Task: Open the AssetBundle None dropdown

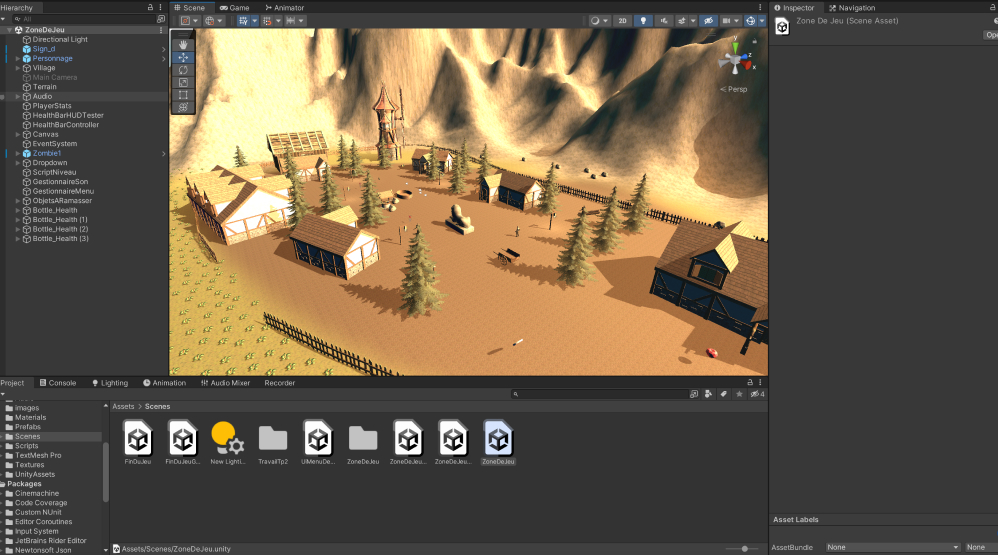Action: point(892,547)
